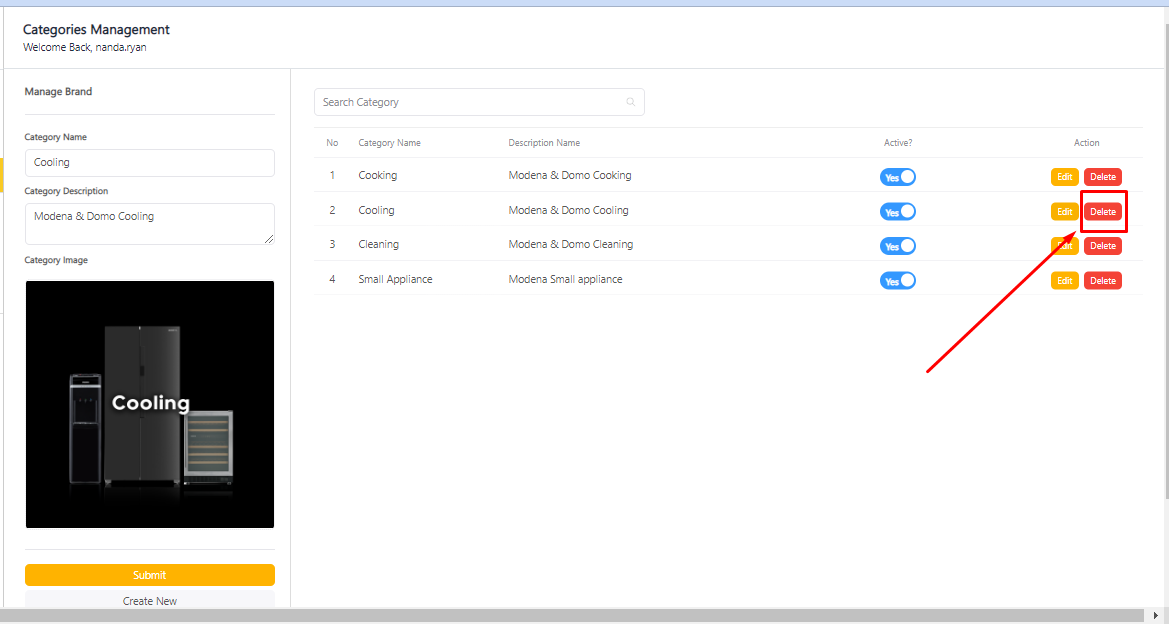1169x624 pixels.
Task: Edit the Cooking category
Action: tap(1064, 177)
